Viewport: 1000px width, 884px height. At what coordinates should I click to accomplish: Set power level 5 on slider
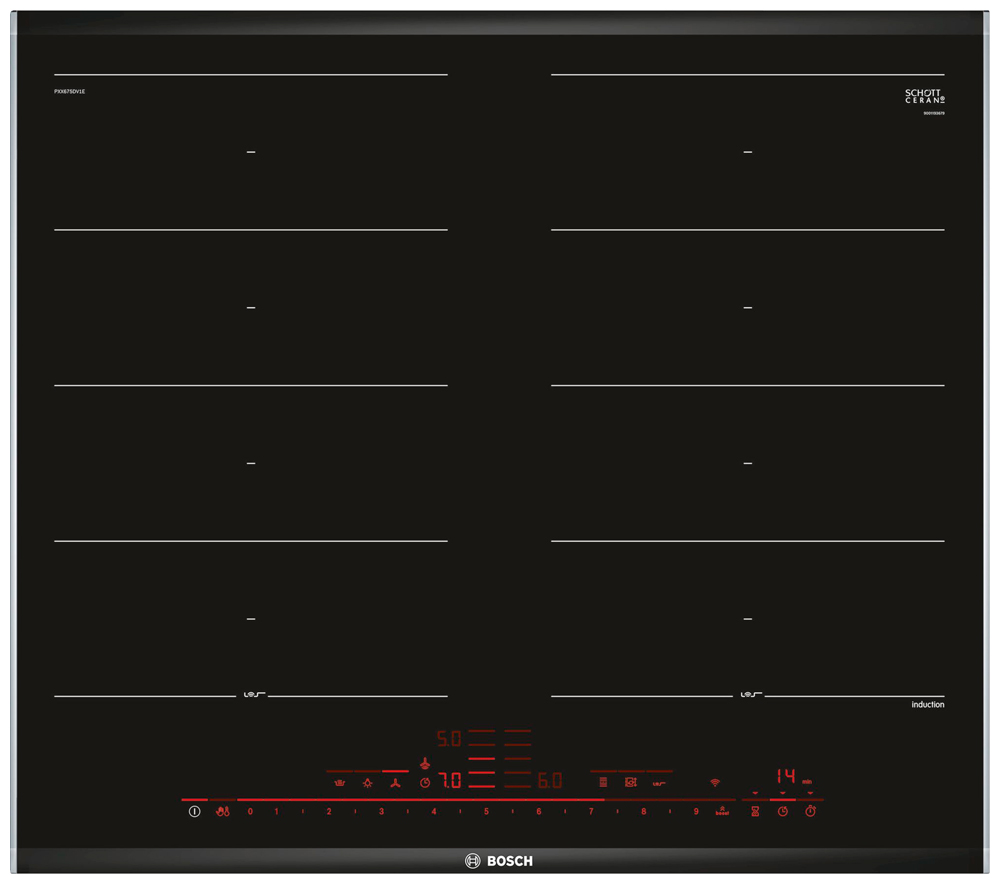pyautogui.click(x=486, y=811)
